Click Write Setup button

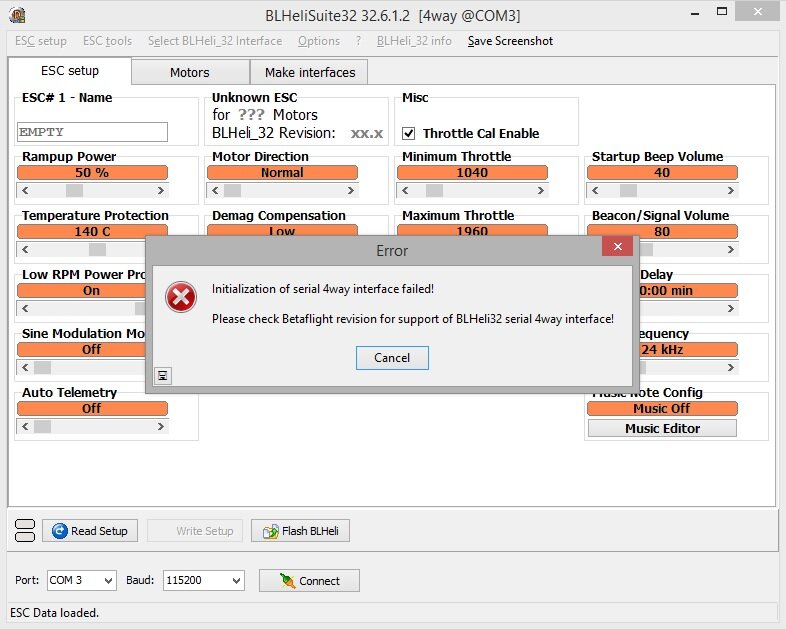(x=195, y=531)
